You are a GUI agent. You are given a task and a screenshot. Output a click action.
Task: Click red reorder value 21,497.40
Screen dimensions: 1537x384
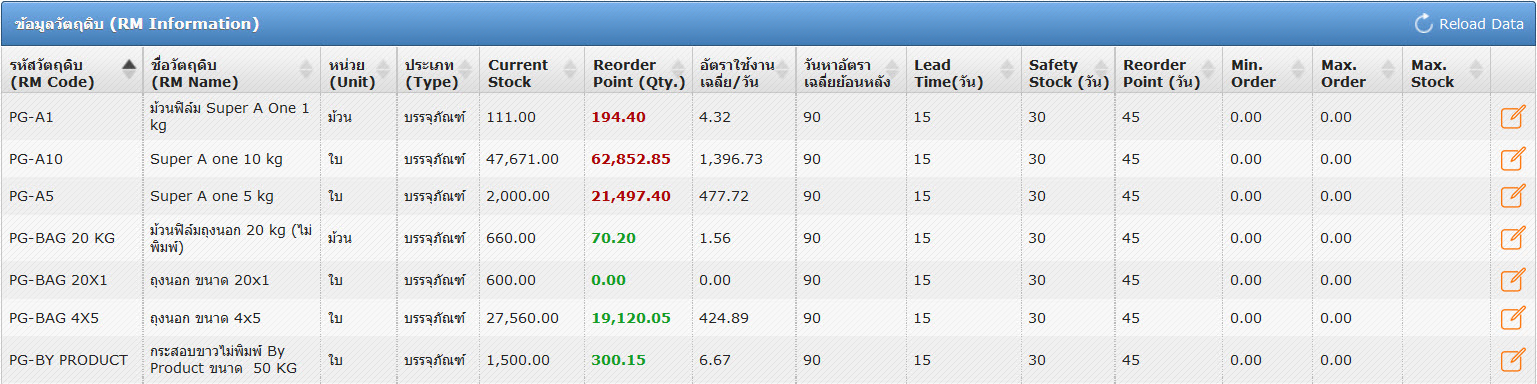tap(631, 196)
